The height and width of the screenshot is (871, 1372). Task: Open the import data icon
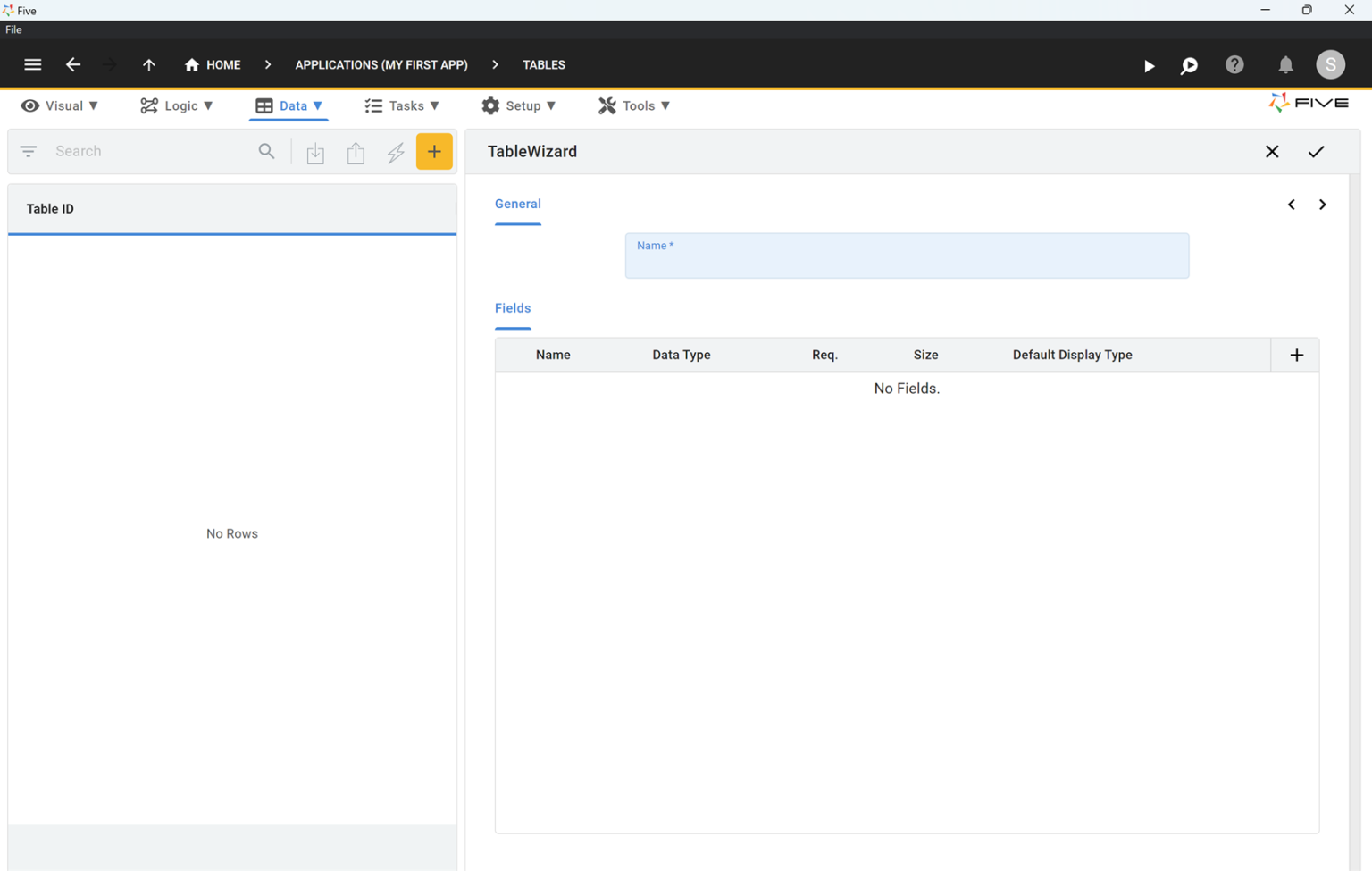[315, 152]
